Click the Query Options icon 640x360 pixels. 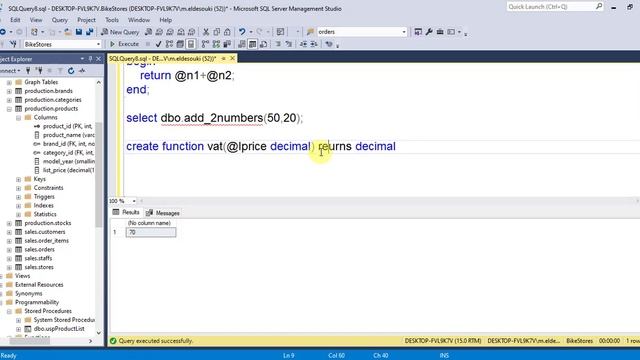[180, 44]
